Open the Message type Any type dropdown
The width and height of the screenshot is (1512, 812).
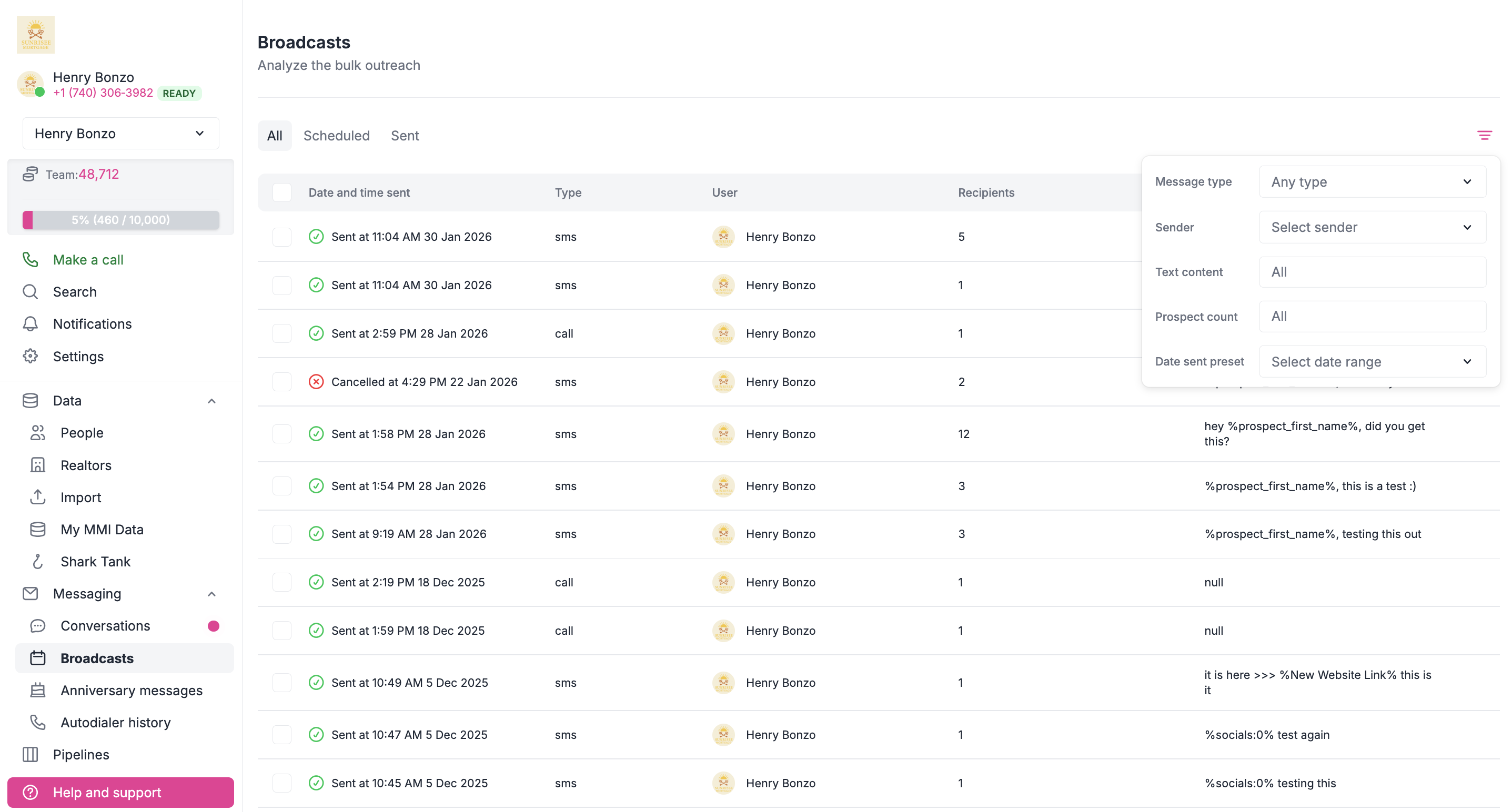point(1372,182)
